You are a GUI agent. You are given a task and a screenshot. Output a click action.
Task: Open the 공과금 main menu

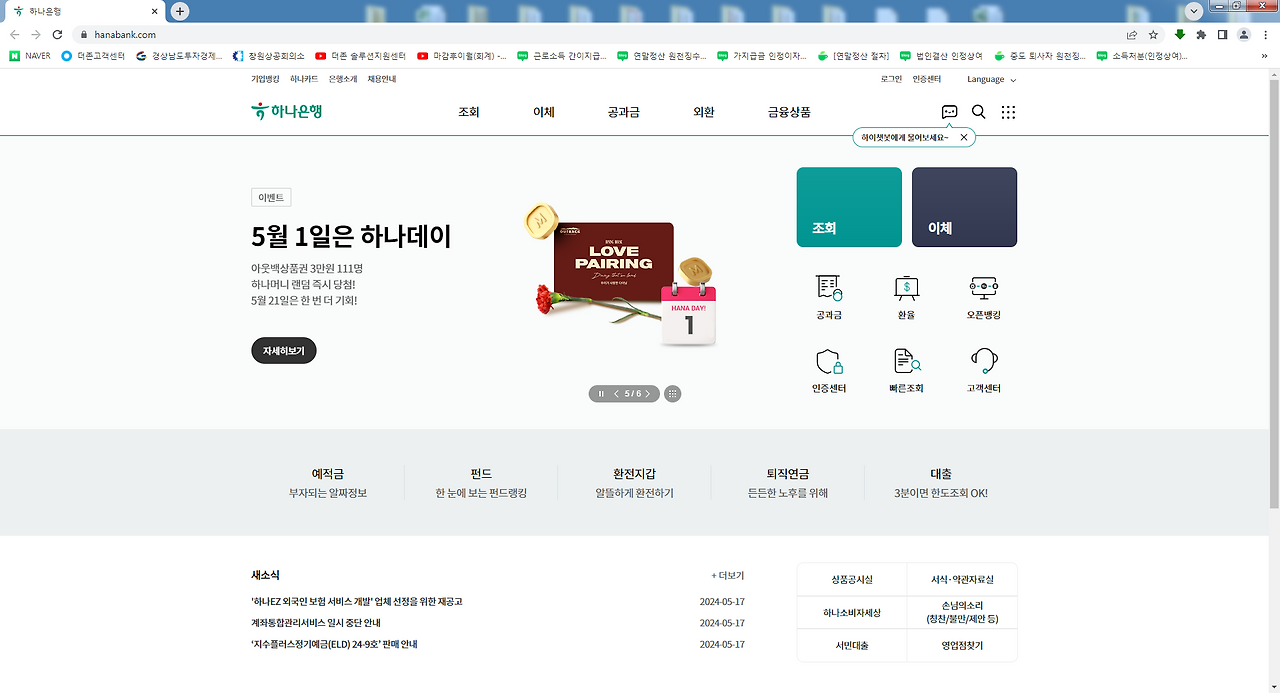pos(624,112)
